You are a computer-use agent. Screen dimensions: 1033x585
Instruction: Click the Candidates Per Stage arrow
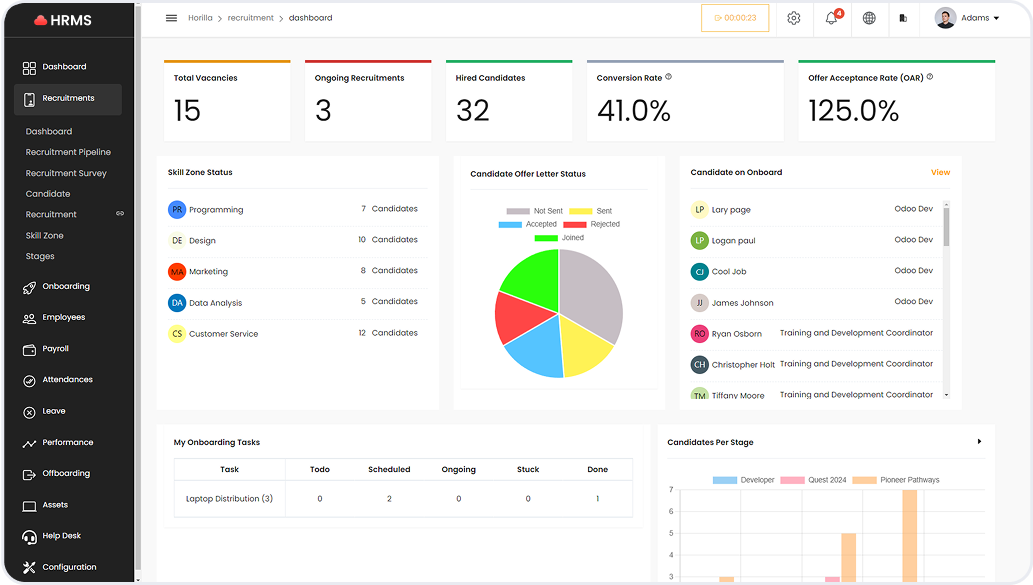pyautogui.click(x=979, y=441)
